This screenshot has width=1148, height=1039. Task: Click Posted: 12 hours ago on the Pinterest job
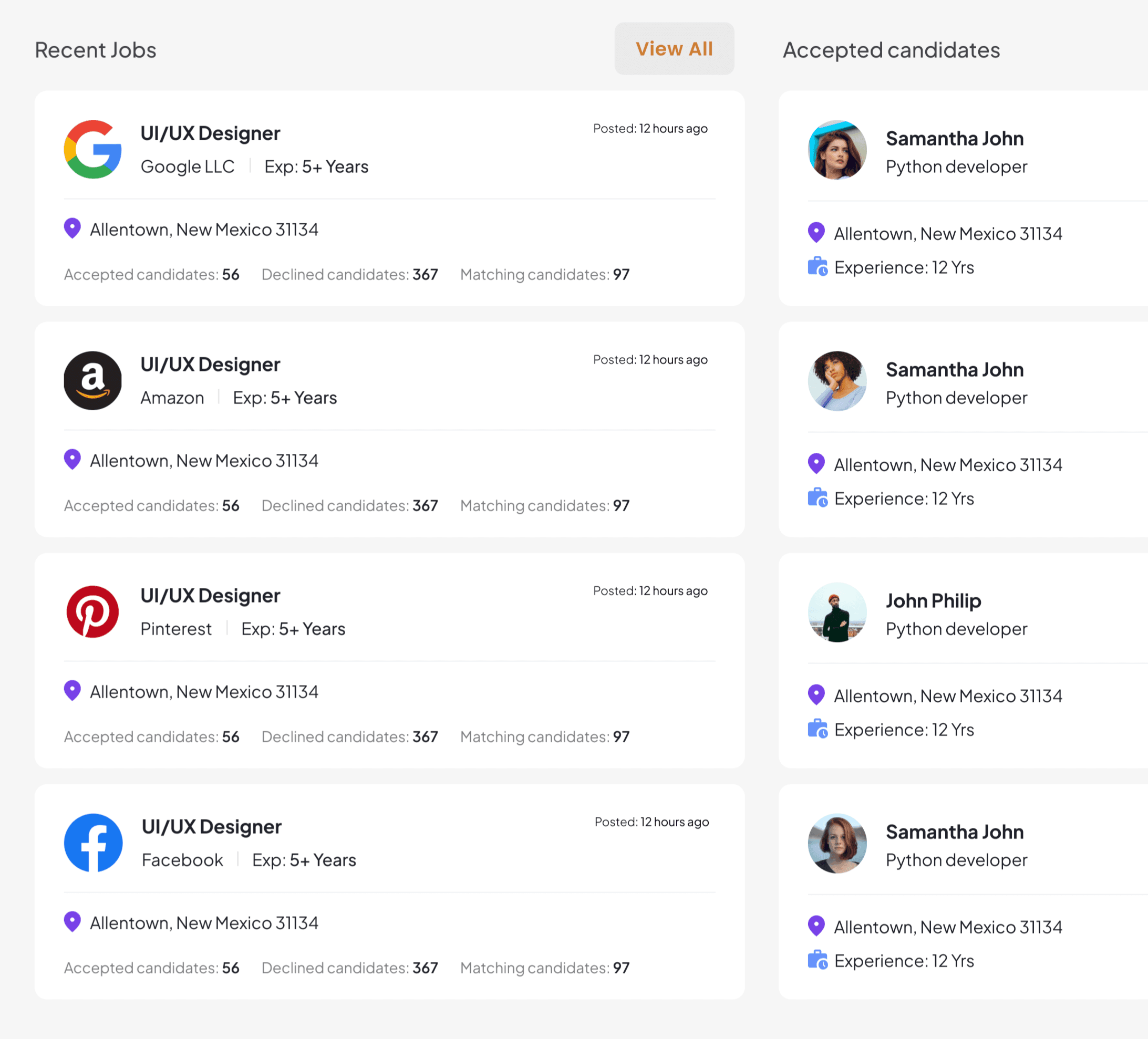tap(650, 590)
